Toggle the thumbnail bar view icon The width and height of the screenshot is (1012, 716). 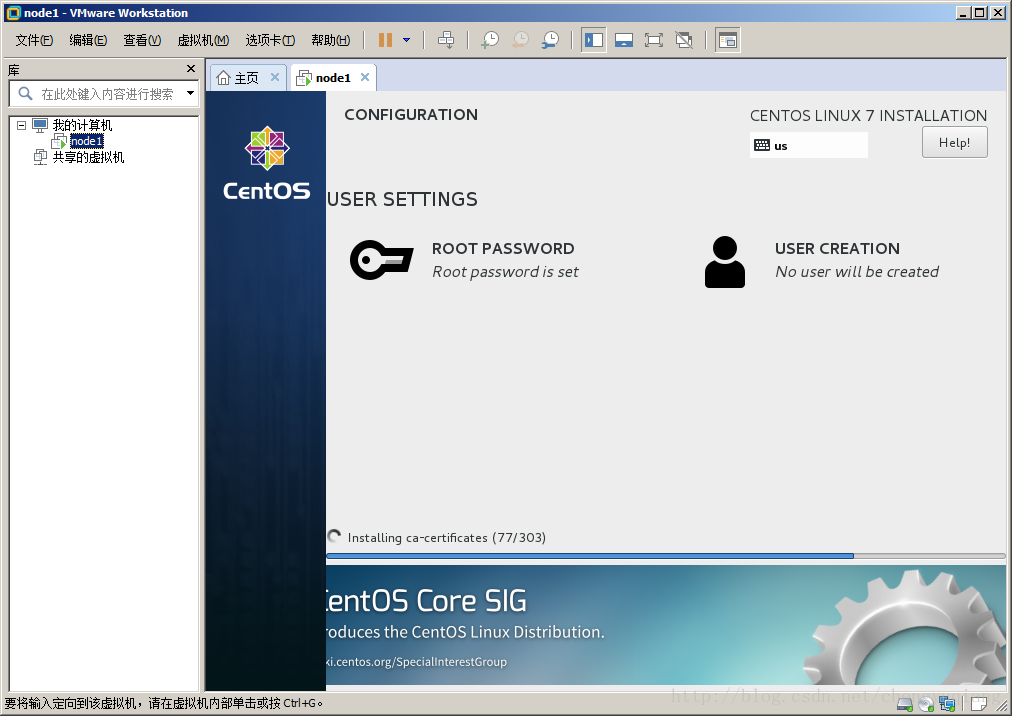click(623, 40)
